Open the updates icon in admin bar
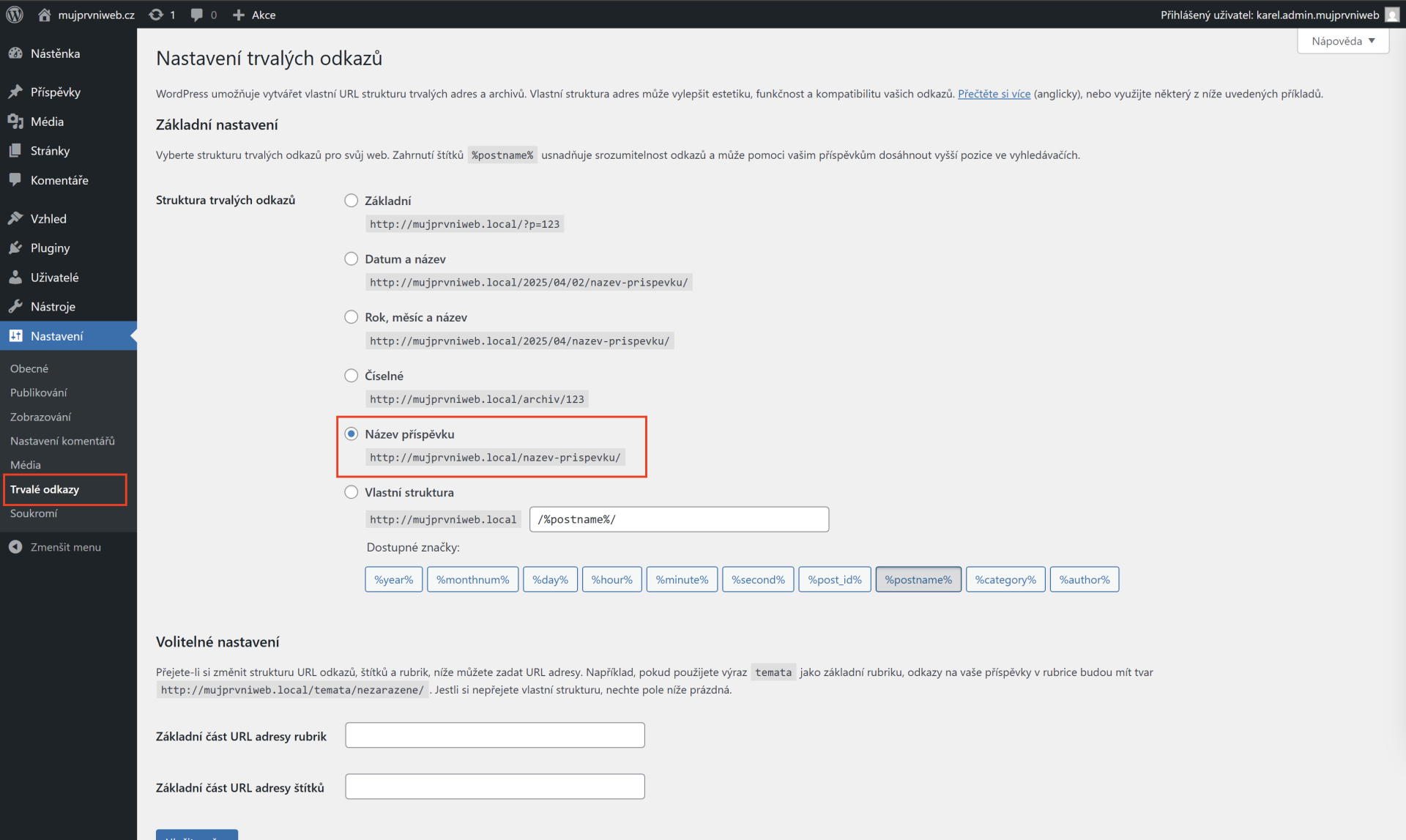Image resolution: width=1406 pixels, height=840 pixels. 156,15
